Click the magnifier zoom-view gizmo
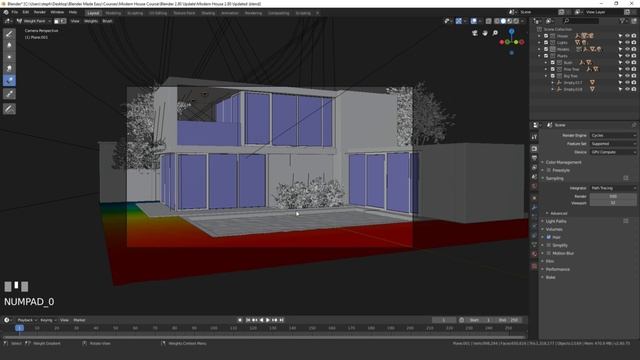This screenshot has height=360, width=640. click(495, 33)
